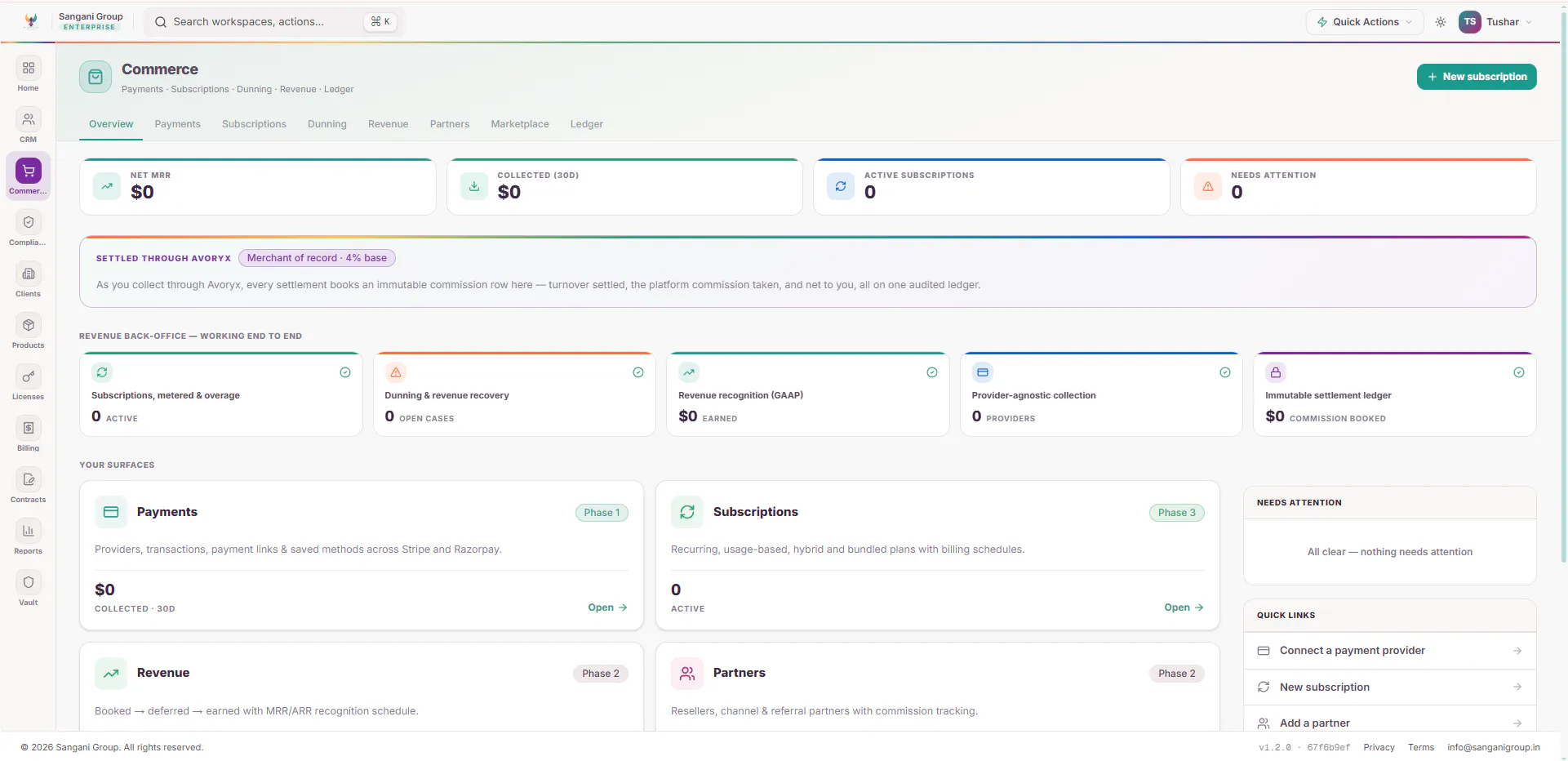
Task: Open the Tushar user menu
Action: 1495,22
